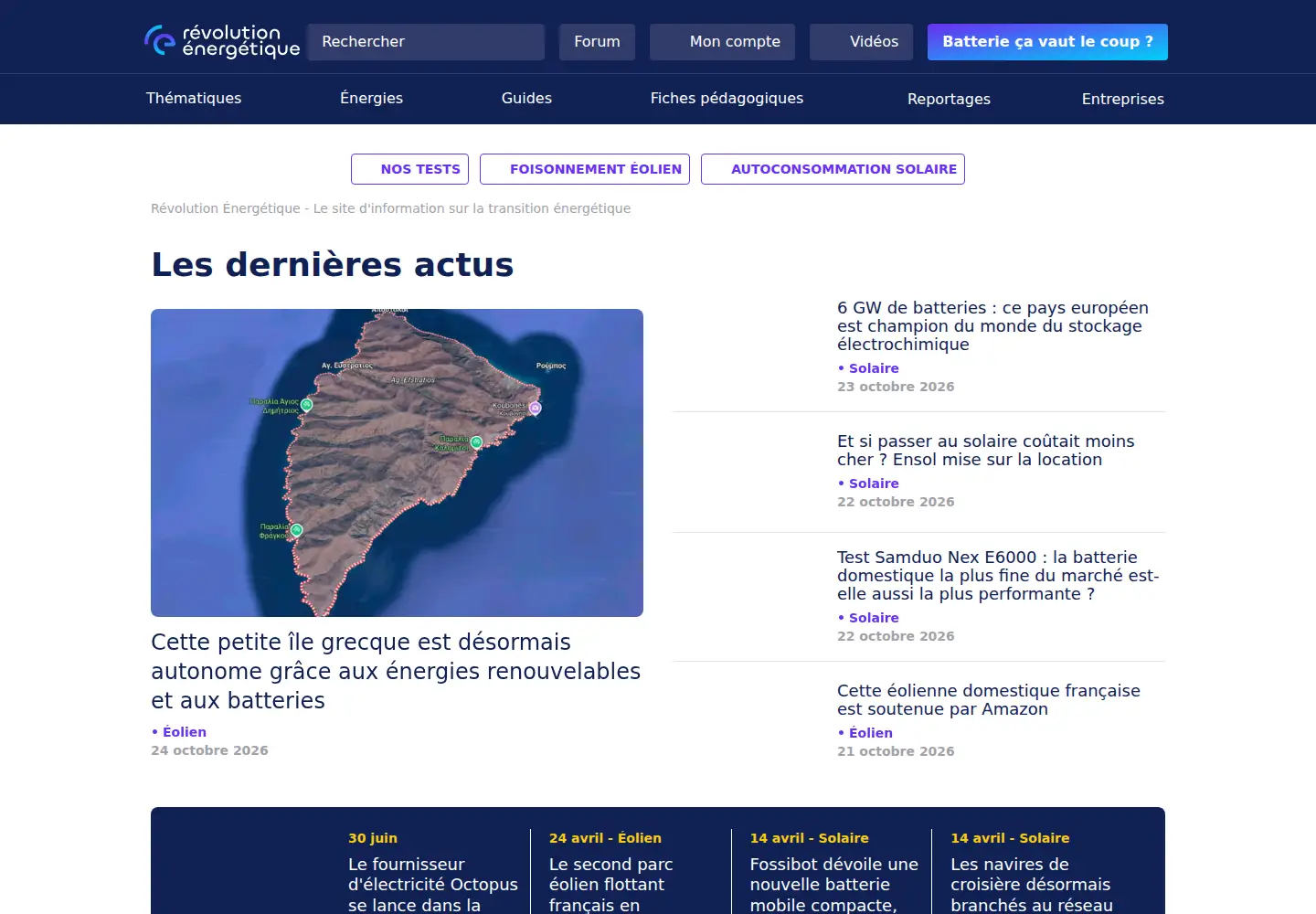This screenshot has width=1316, height=914.
Task: Select the NOS TESTS tag
Action: pyautogui.click(x=409, y=169)
